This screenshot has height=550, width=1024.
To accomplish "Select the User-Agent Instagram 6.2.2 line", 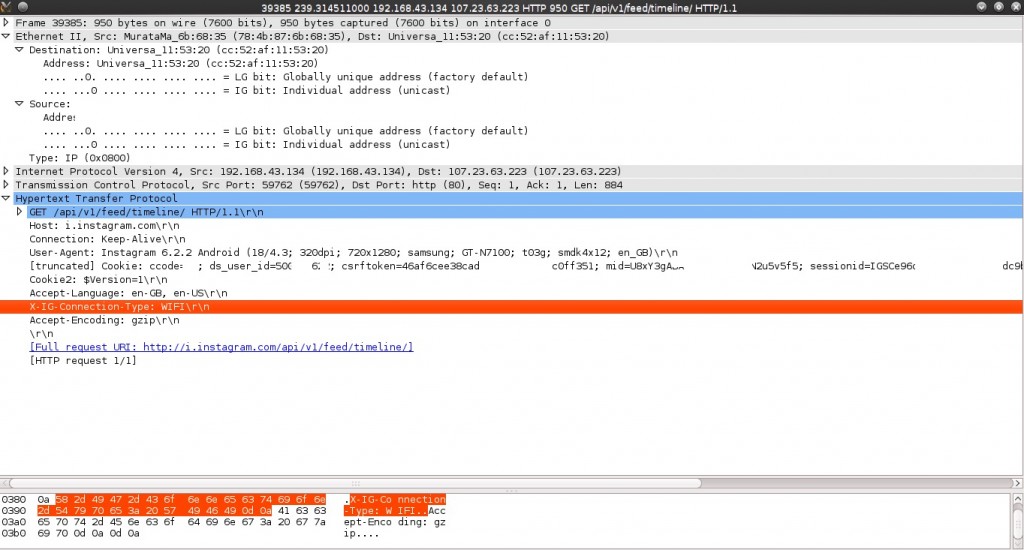I will click(x=353, y=253).
